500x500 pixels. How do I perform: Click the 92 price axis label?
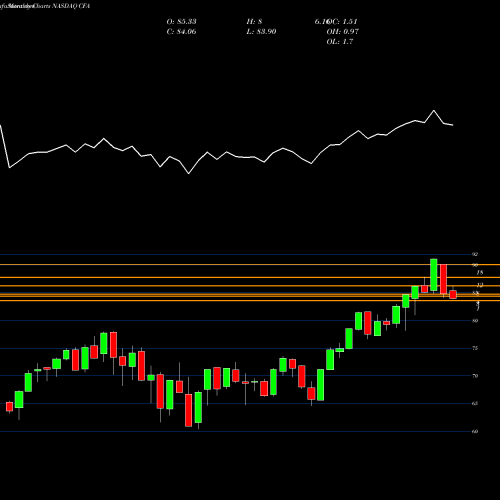point(475,254)
